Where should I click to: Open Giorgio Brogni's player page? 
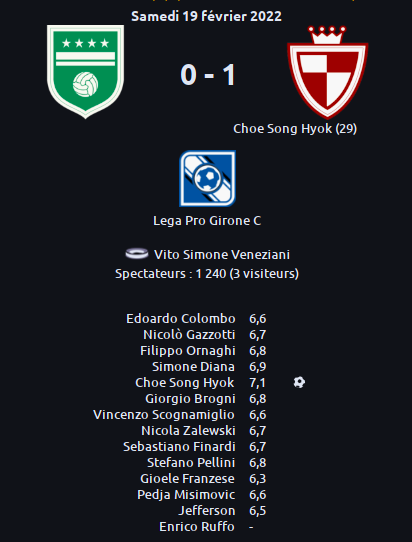190,399
